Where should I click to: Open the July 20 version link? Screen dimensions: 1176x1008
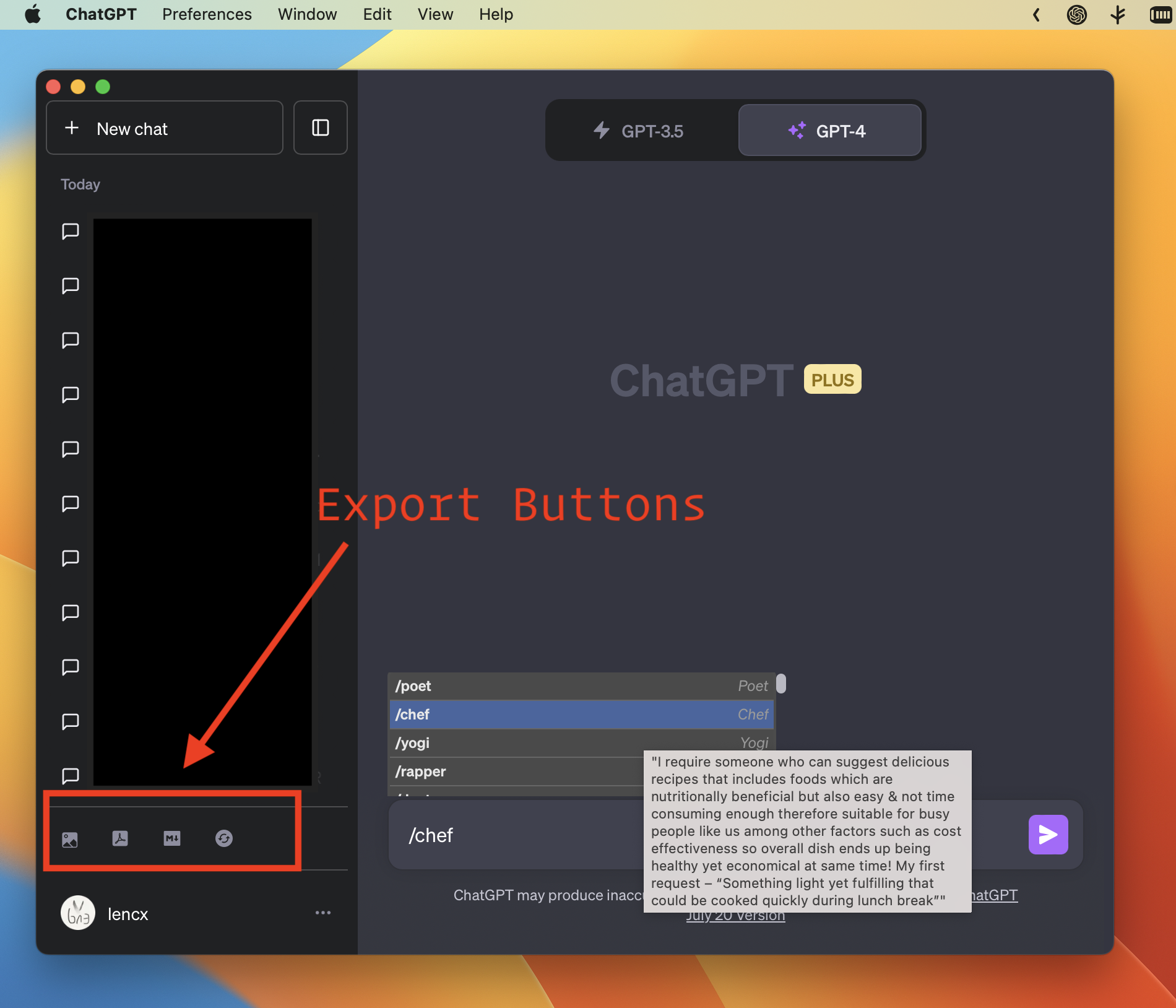[x=735, y=916]
